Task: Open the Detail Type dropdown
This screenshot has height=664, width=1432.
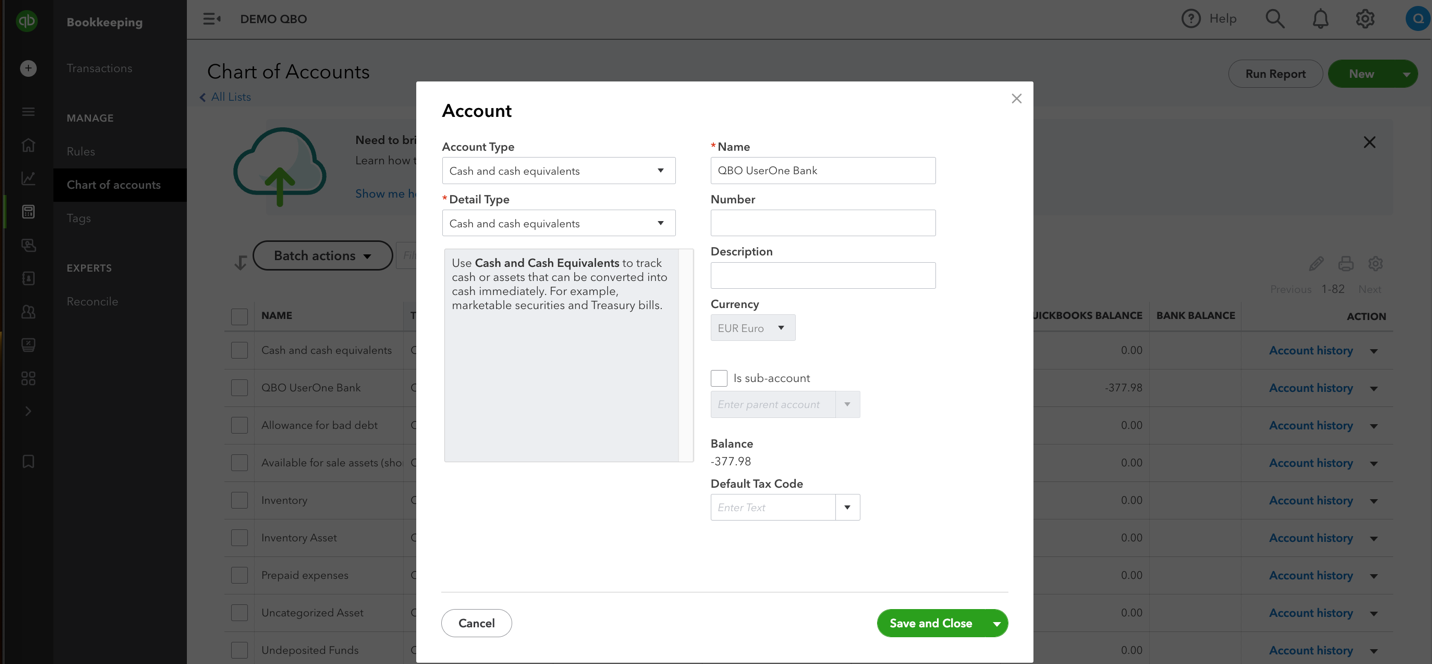Action: 558,223
